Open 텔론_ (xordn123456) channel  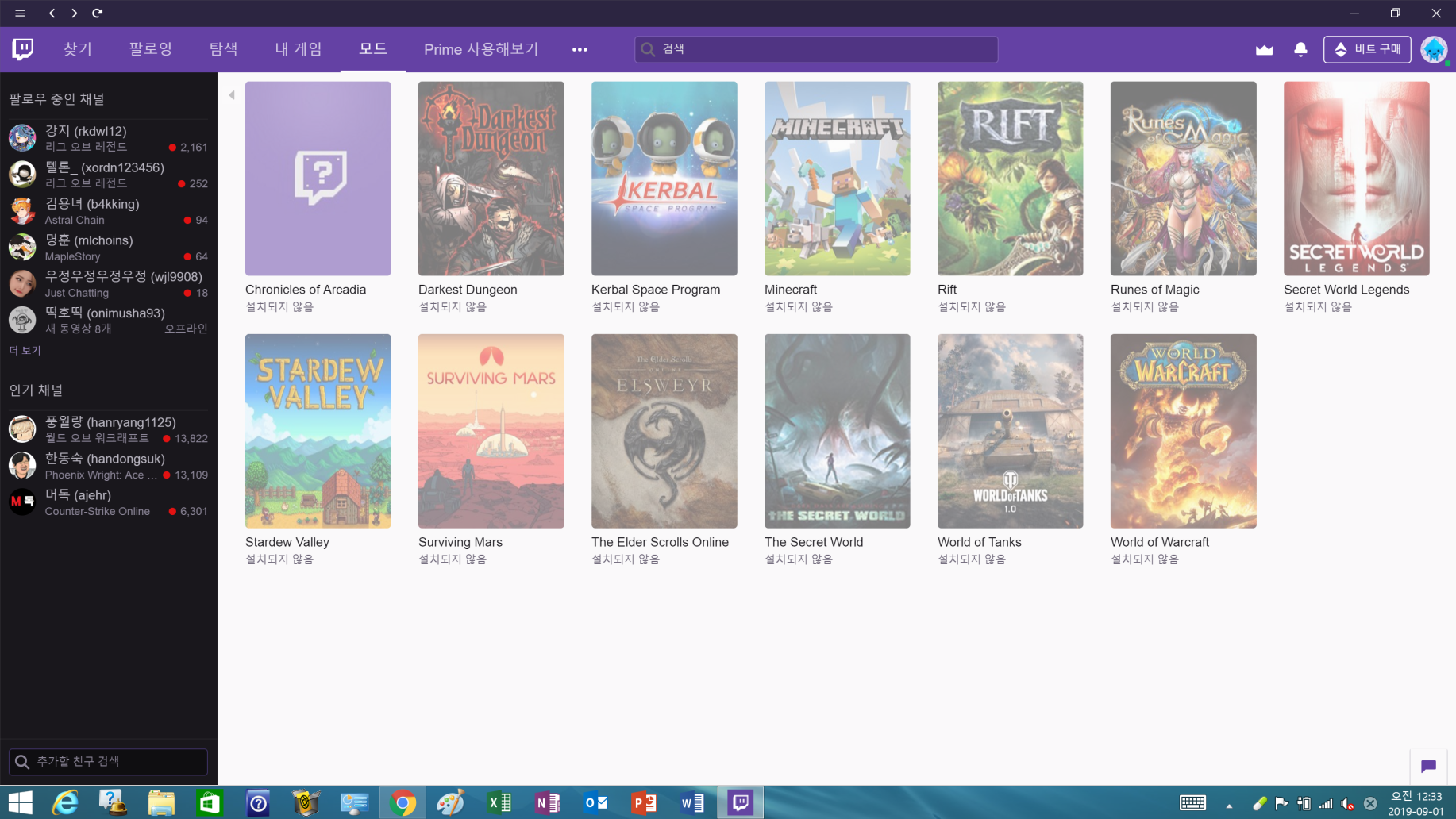coord(109,175)
